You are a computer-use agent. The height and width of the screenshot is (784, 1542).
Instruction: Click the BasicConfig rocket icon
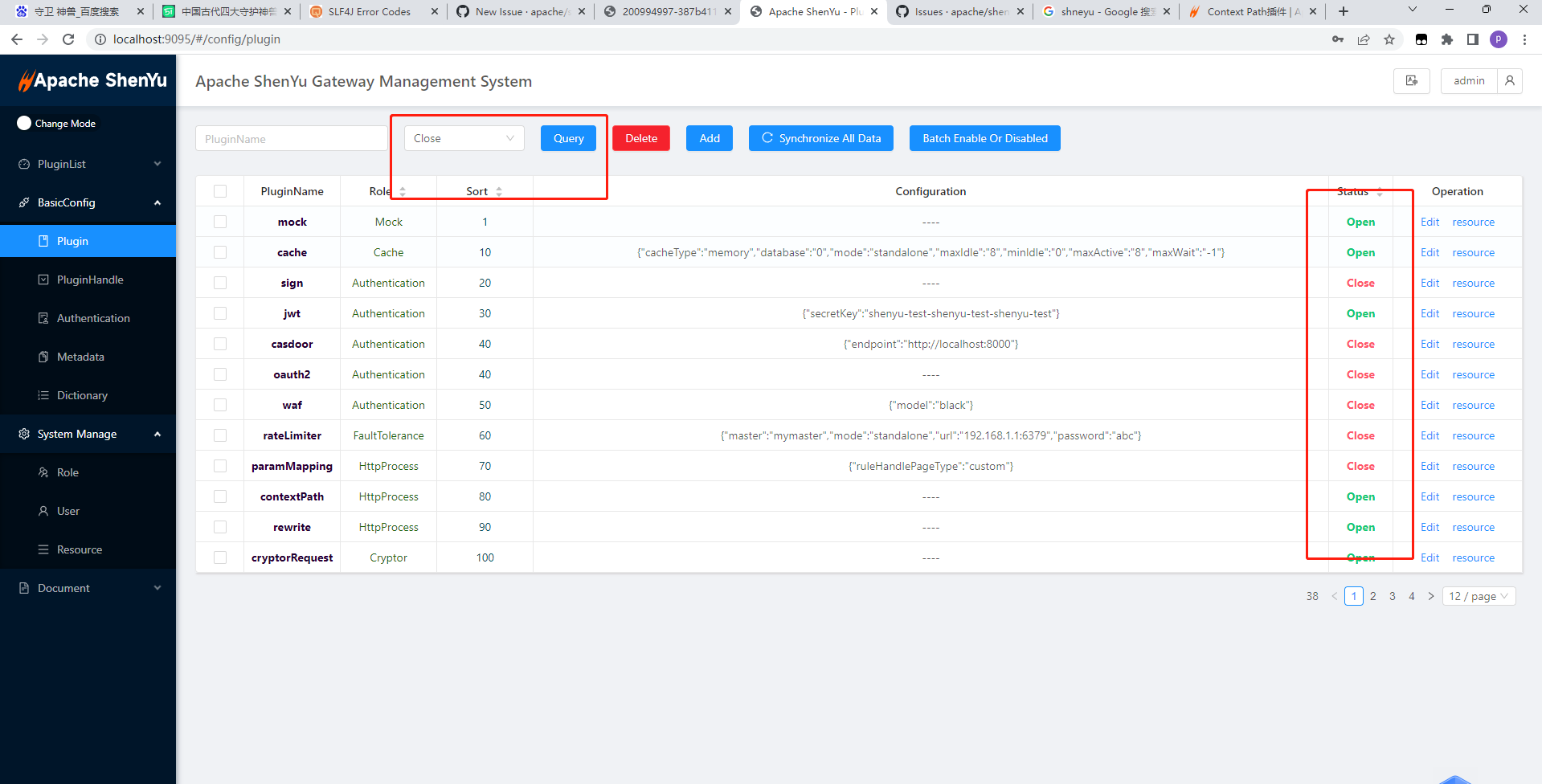tap(24, 202)
